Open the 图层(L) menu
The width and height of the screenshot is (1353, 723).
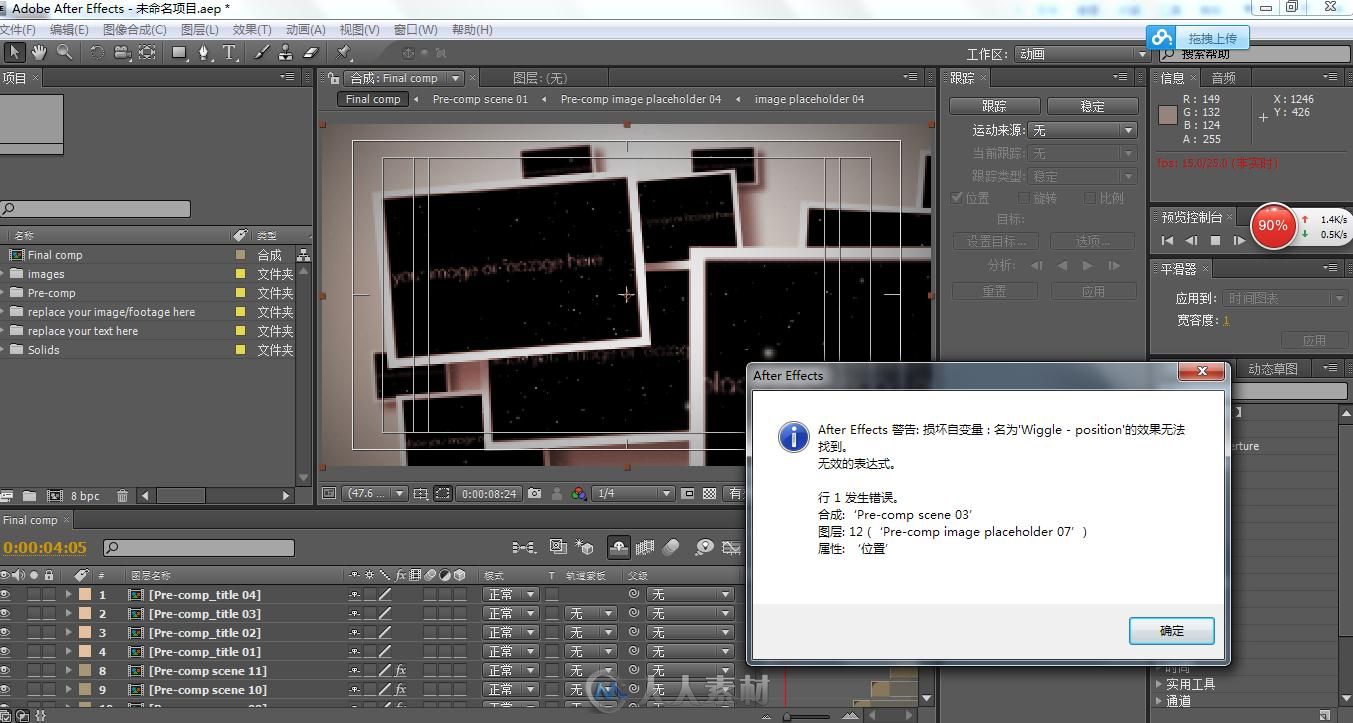coord(200,30)
